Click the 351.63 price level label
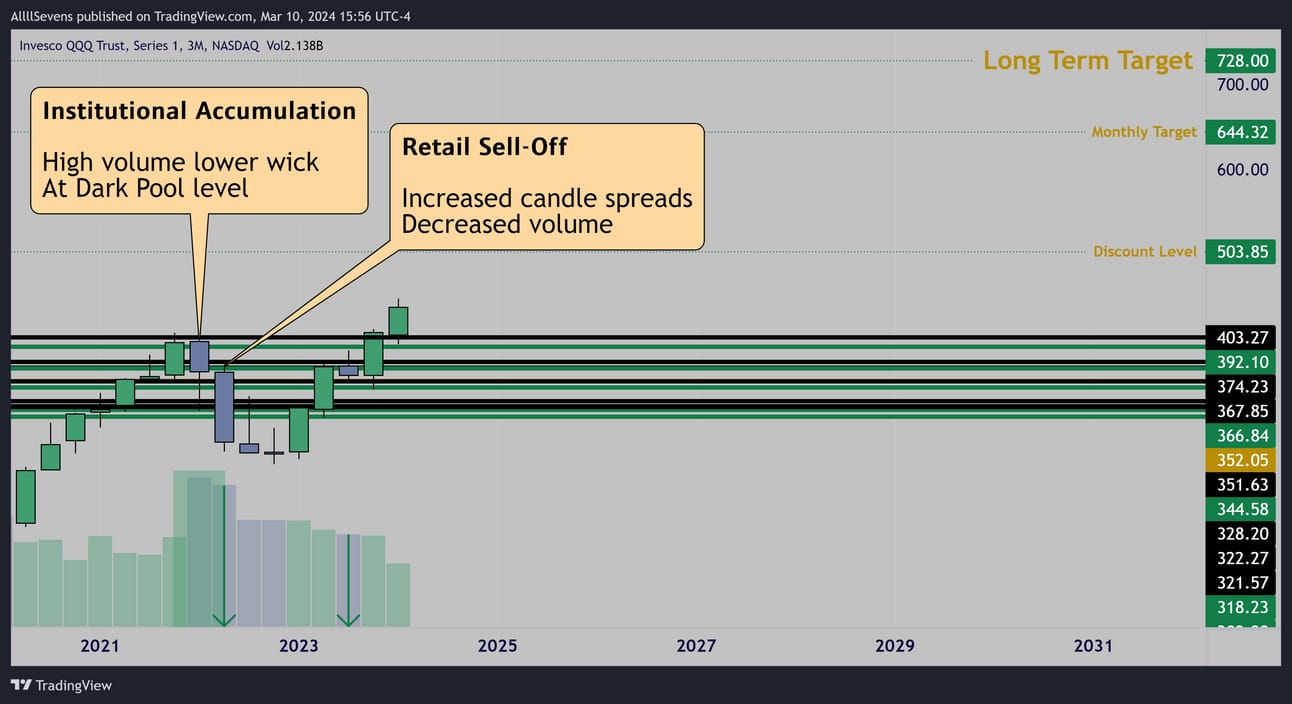The height and width of the screenshot is (704, 1292). 1242,485
